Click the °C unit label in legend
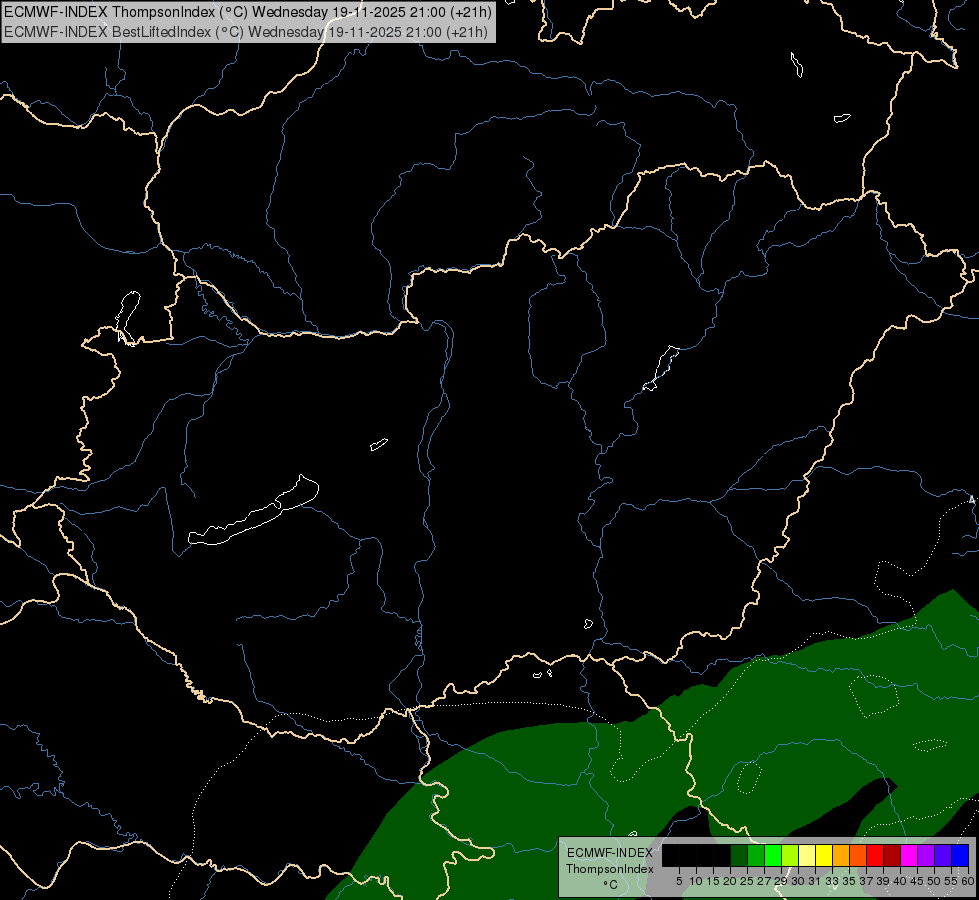The height and width of the screenshot is (900, 979). [611, 885]
